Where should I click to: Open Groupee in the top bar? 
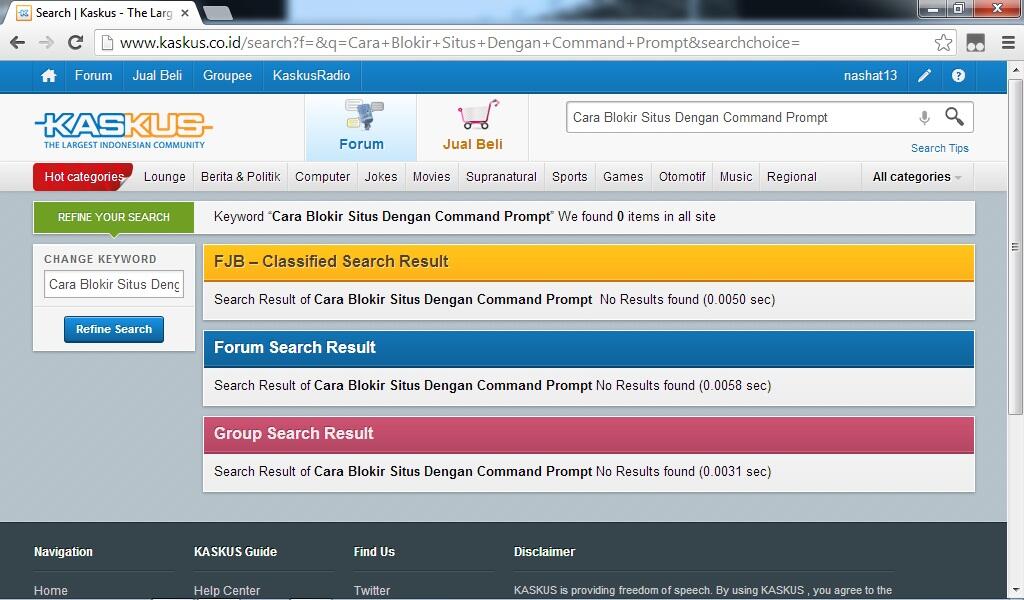coord(227,76)
